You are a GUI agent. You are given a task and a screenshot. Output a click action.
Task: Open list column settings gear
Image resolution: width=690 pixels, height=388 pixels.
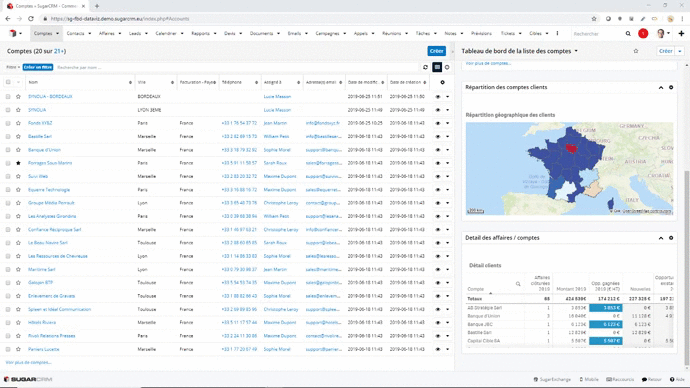(x=442, y=82)
